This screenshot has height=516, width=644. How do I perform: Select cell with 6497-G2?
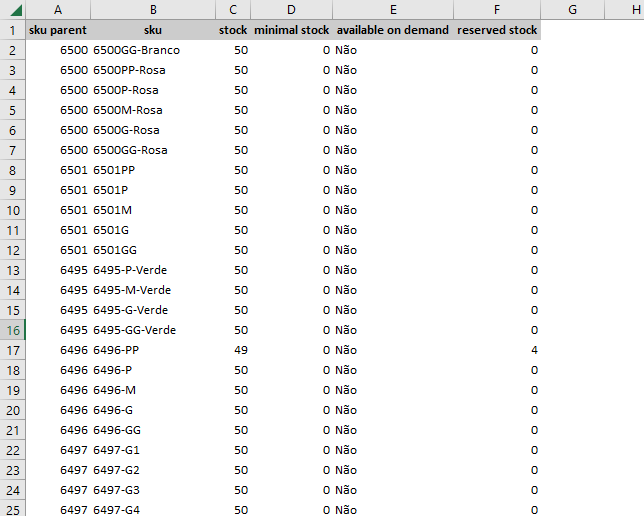(153, 470)
